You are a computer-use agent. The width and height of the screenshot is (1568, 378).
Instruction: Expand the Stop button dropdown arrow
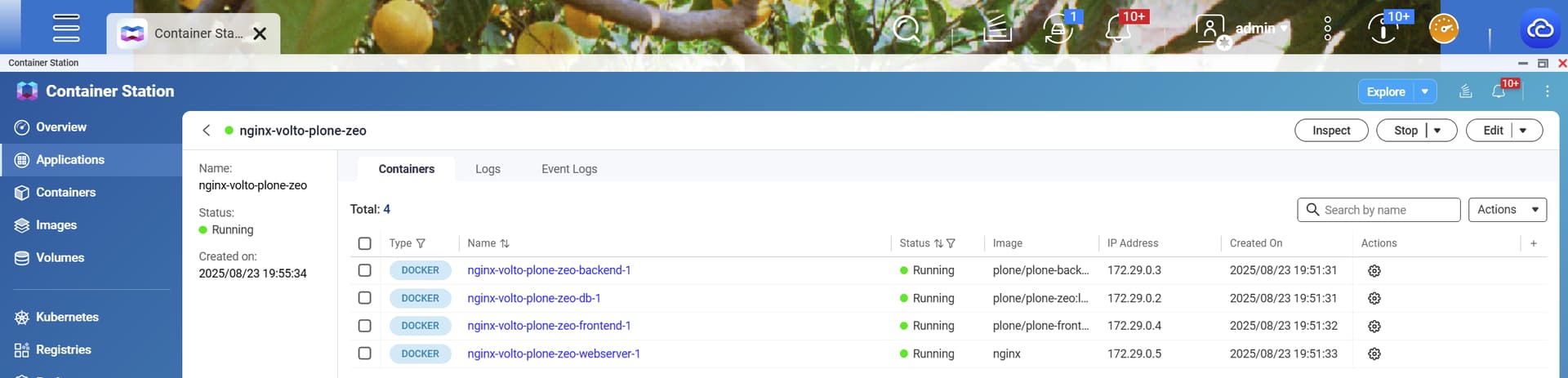click(1437, 131)
